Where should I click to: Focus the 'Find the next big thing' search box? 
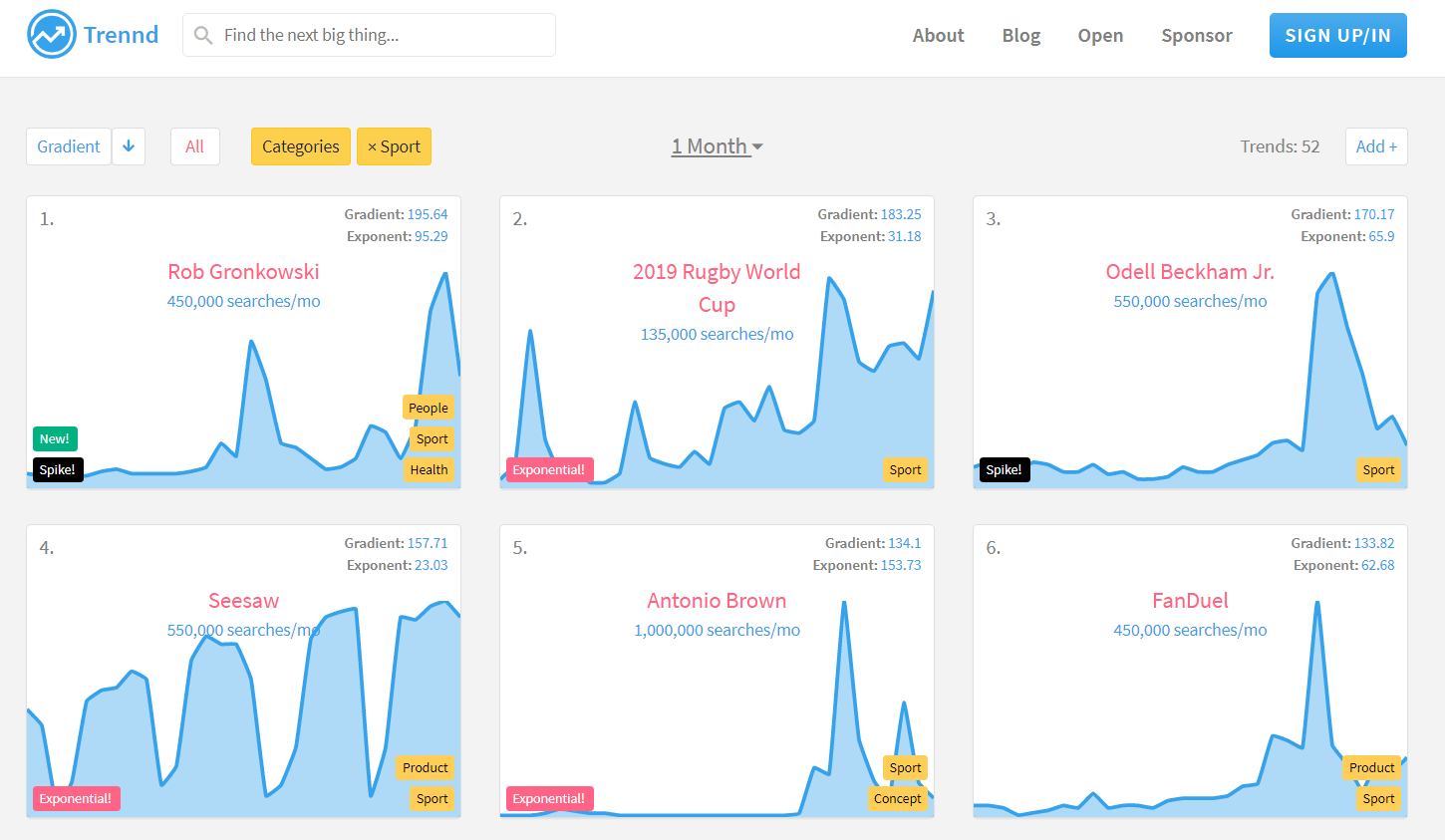coord(369,35)
